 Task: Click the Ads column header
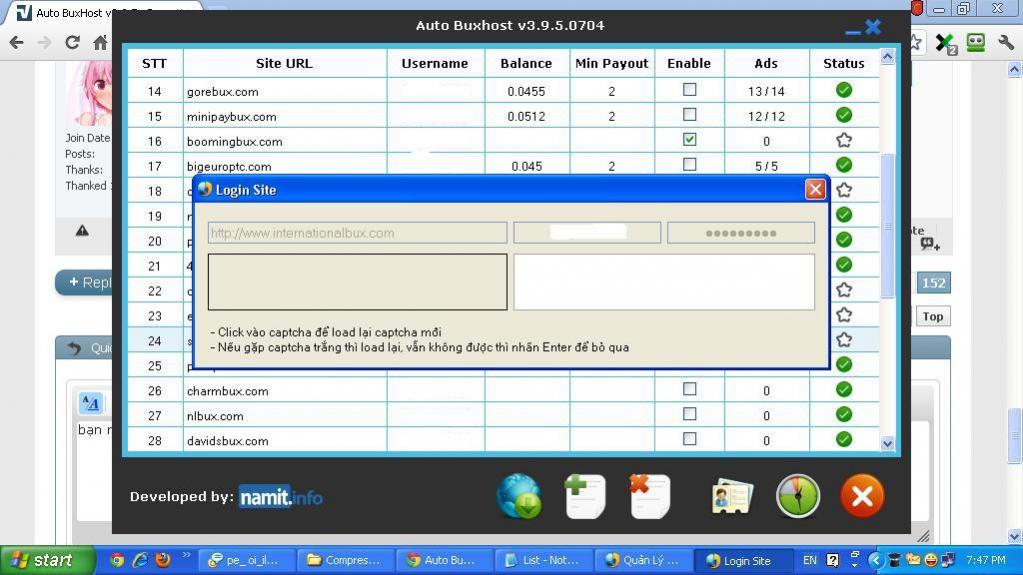click(x=766, y=63)
